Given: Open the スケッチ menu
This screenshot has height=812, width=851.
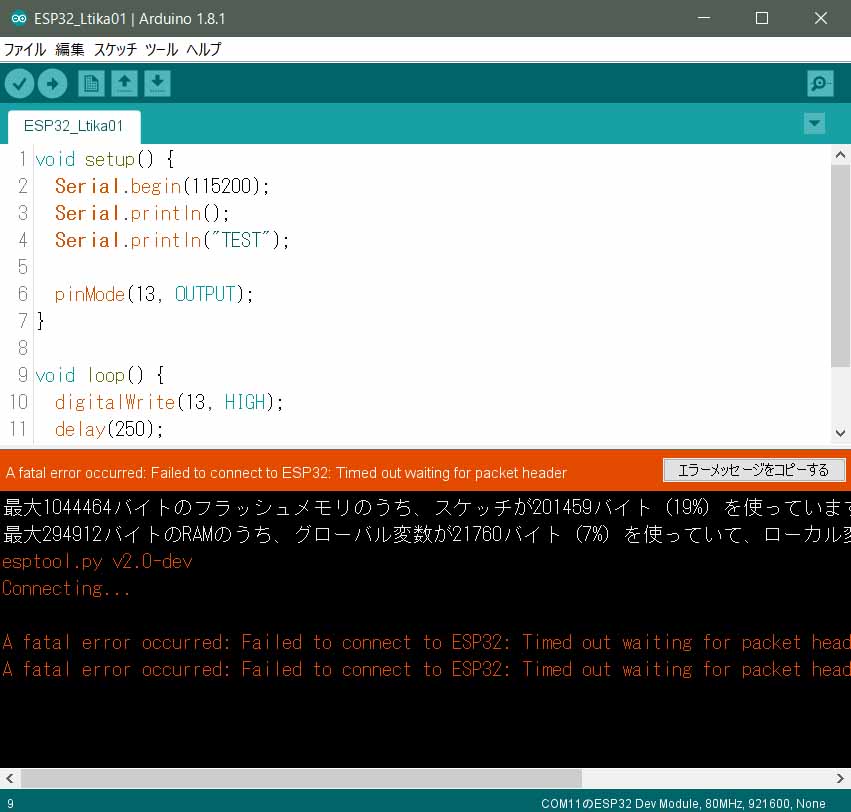Looking at the screenshot, I should tap(115, 49).
